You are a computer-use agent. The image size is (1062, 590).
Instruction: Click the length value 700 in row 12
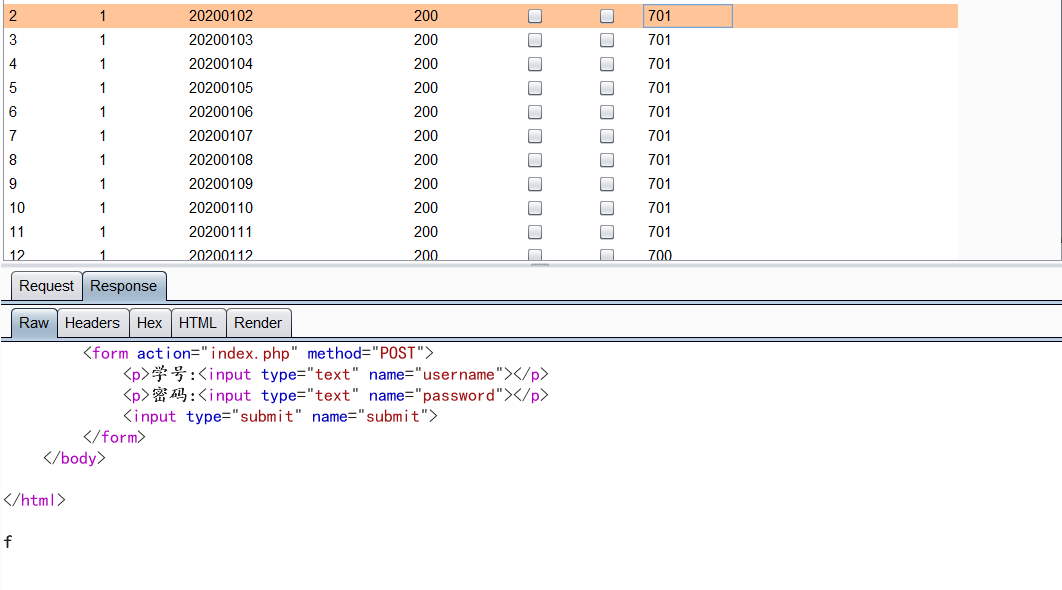click(x=660, y=255)
